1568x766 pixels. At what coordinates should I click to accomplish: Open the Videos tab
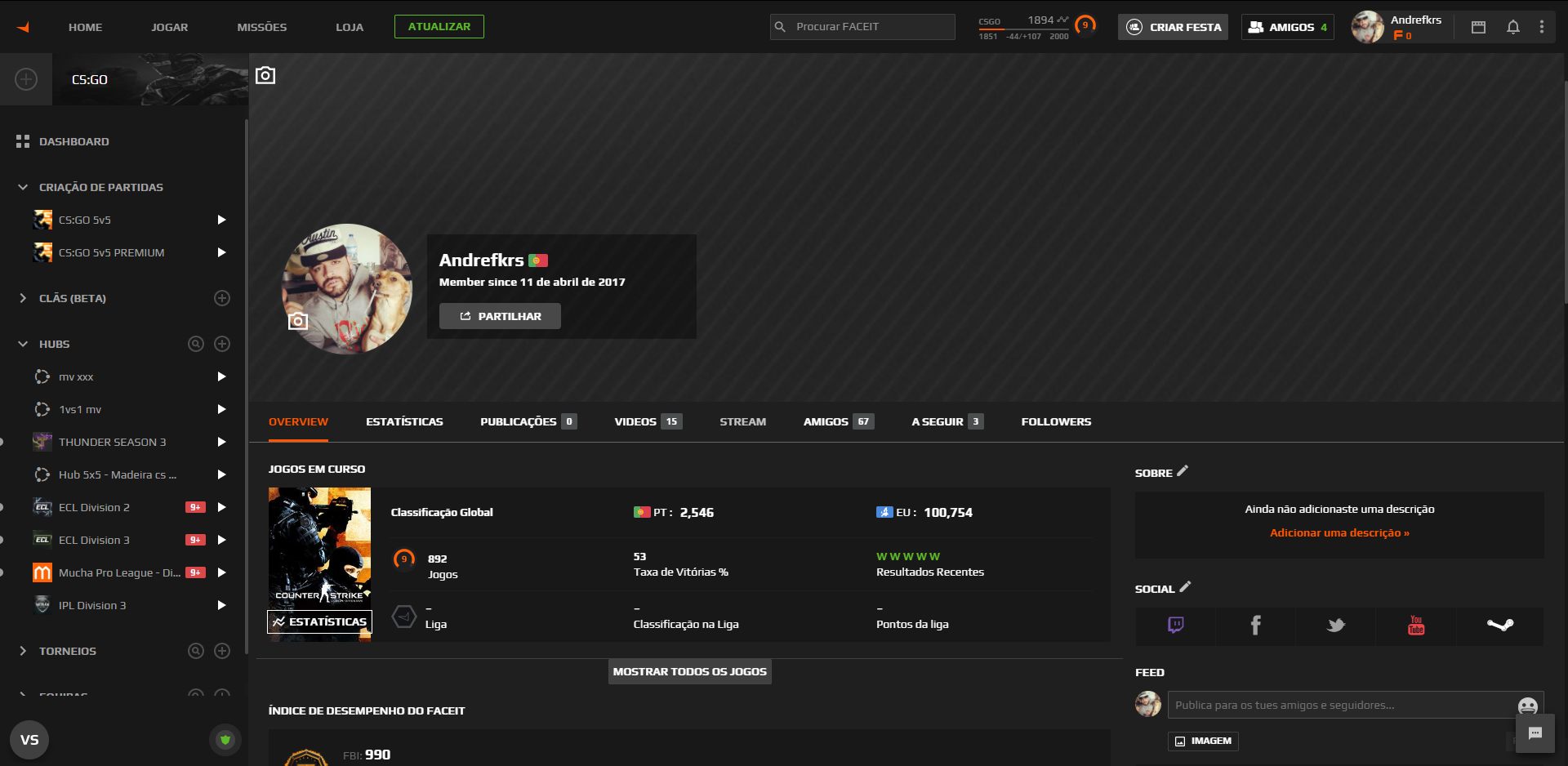[x=648, y=421]
